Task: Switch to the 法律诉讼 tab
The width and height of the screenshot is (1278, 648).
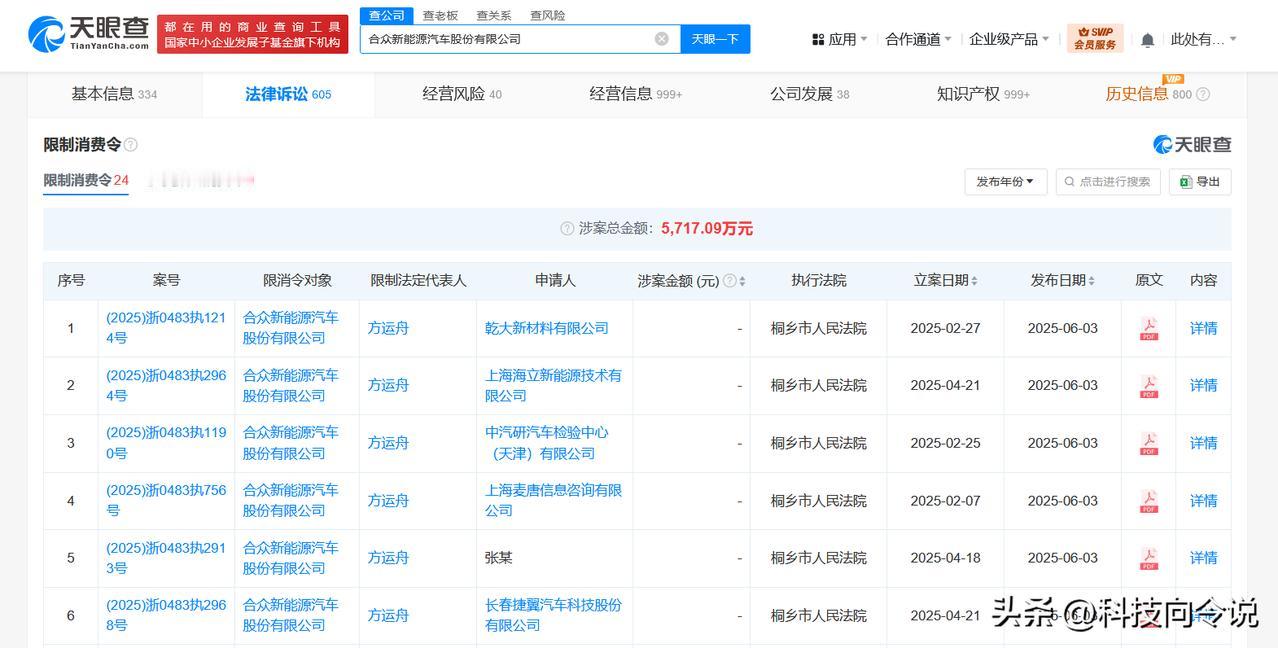Action: coord(288,94)
